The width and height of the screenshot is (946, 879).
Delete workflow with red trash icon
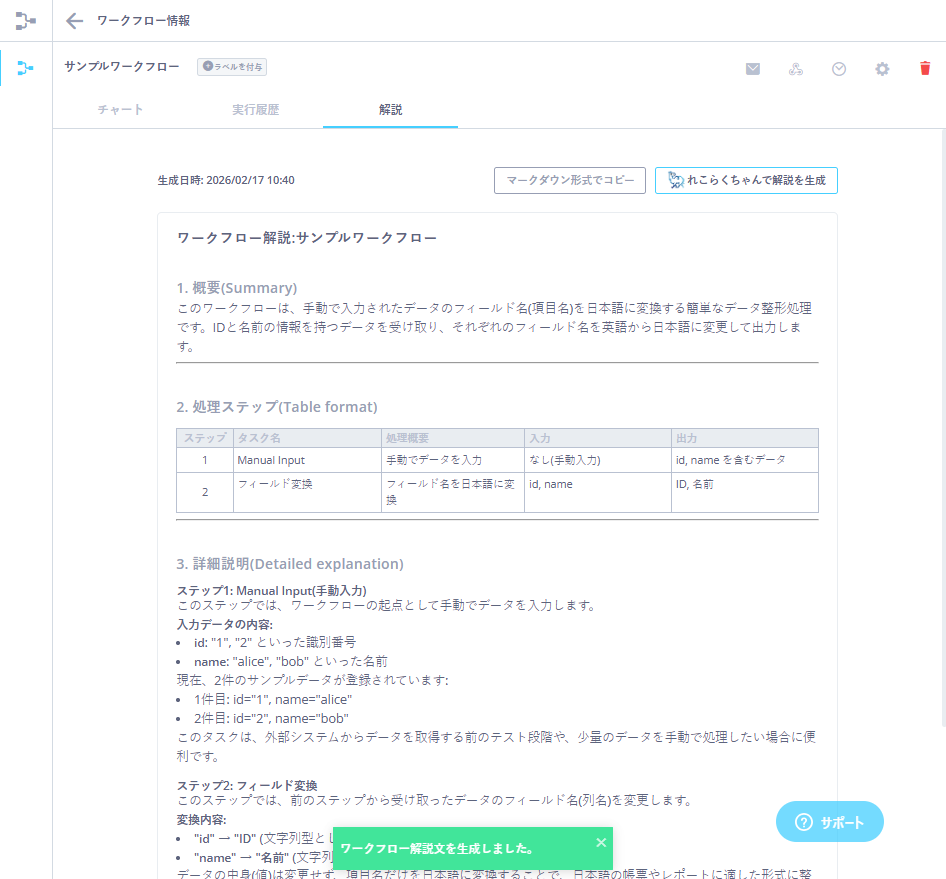[x=925, y=69]
